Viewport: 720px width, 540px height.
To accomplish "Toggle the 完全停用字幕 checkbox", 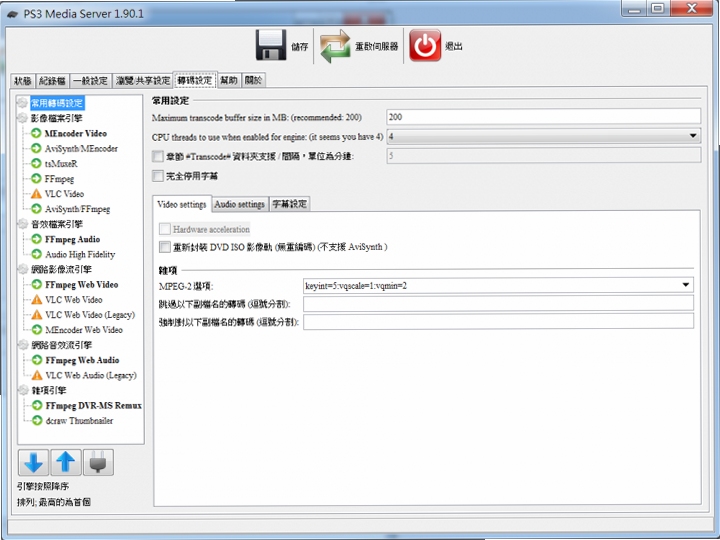I will coord(158,176).
